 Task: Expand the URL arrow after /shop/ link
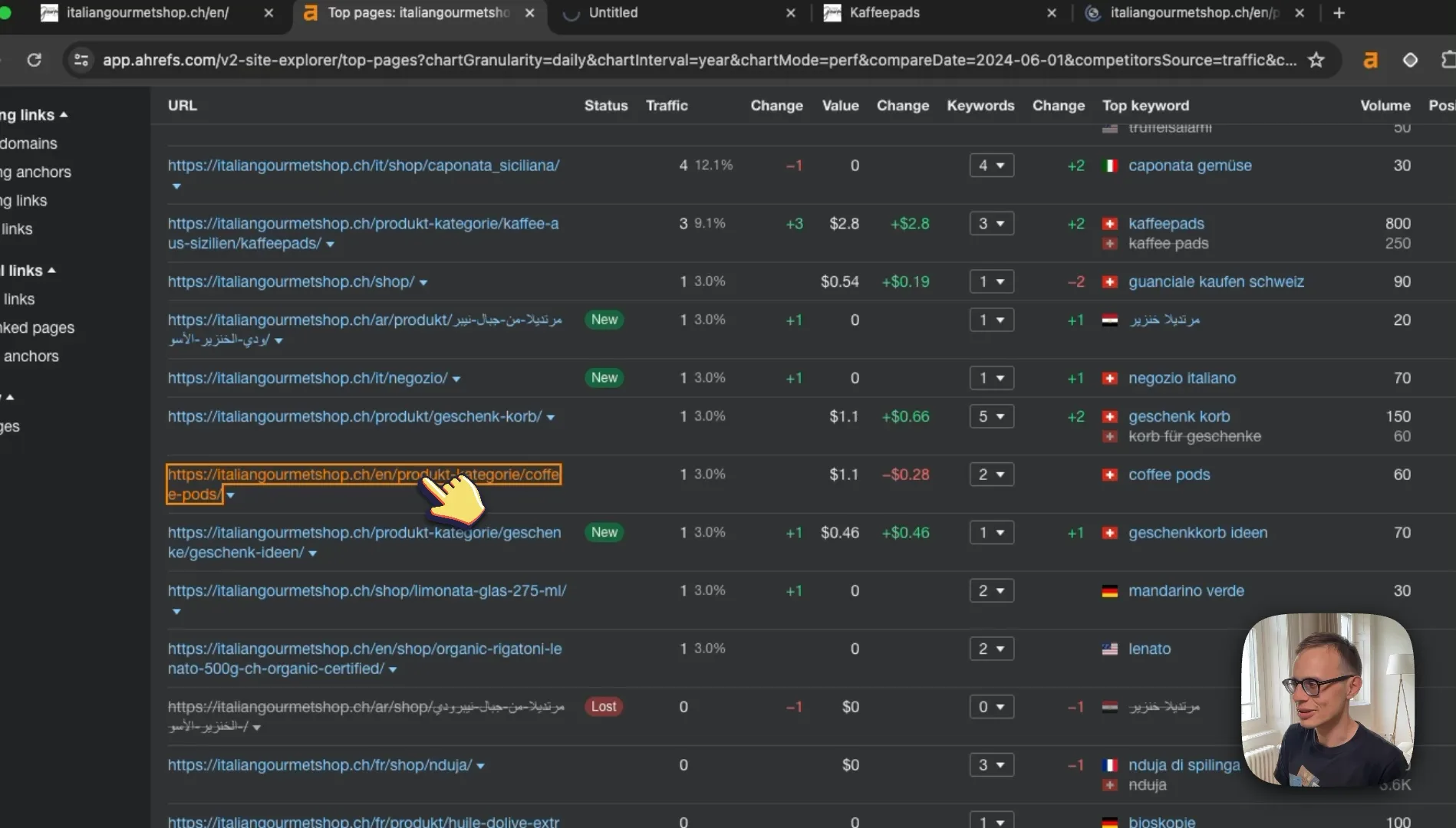423,283
